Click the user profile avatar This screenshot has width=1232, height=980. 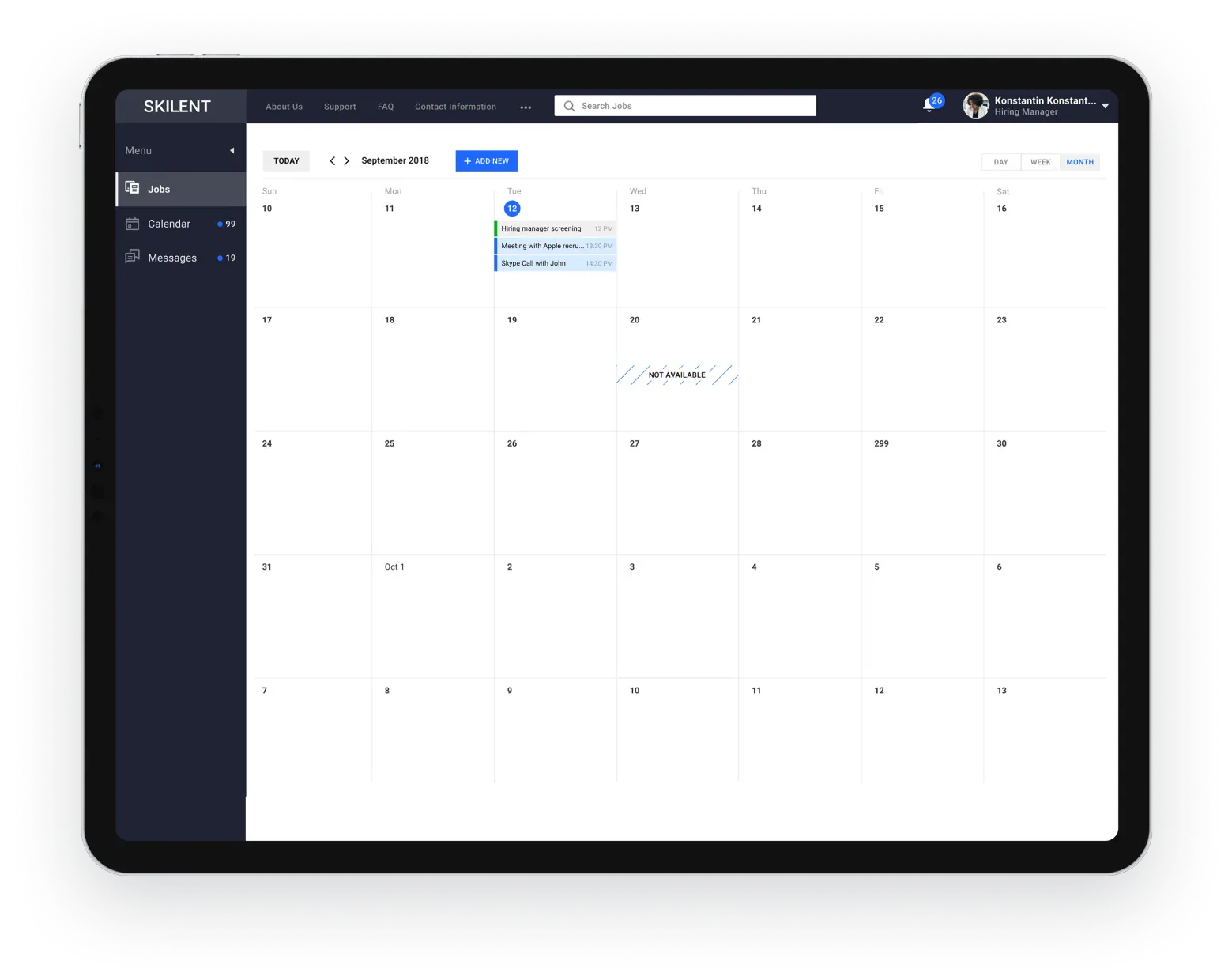976,105
